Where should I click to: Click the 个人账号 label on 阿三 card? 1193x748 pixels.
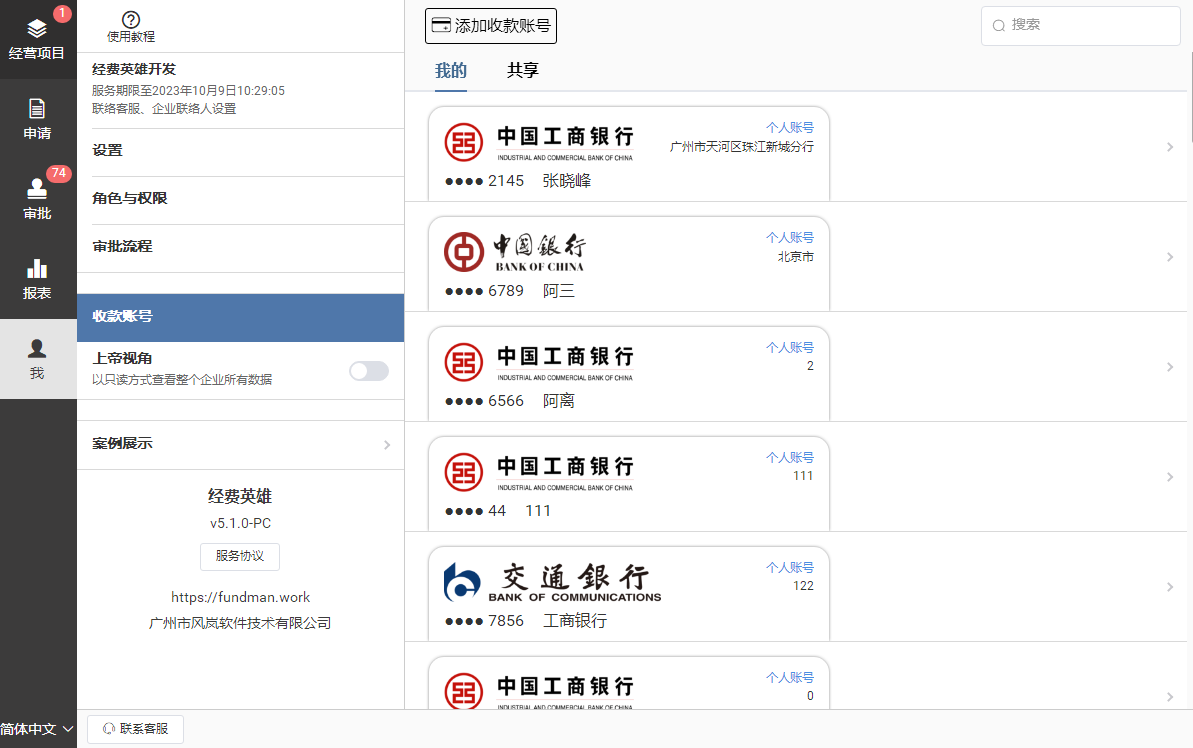click(790, 238)
